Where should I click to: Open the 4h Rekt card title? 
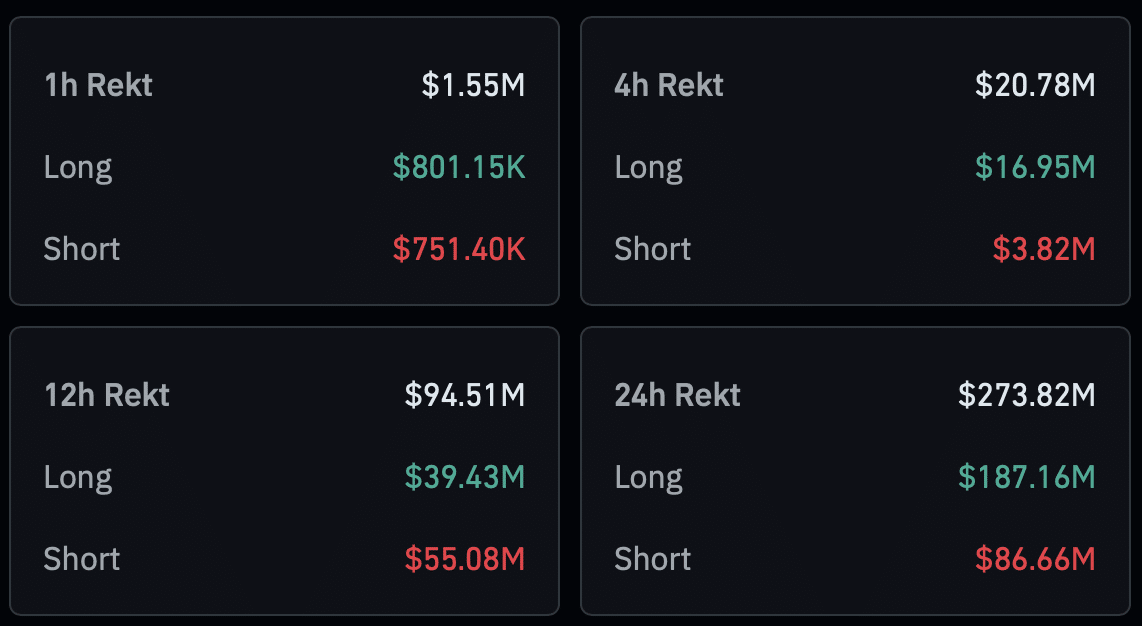tap(669, 85)
